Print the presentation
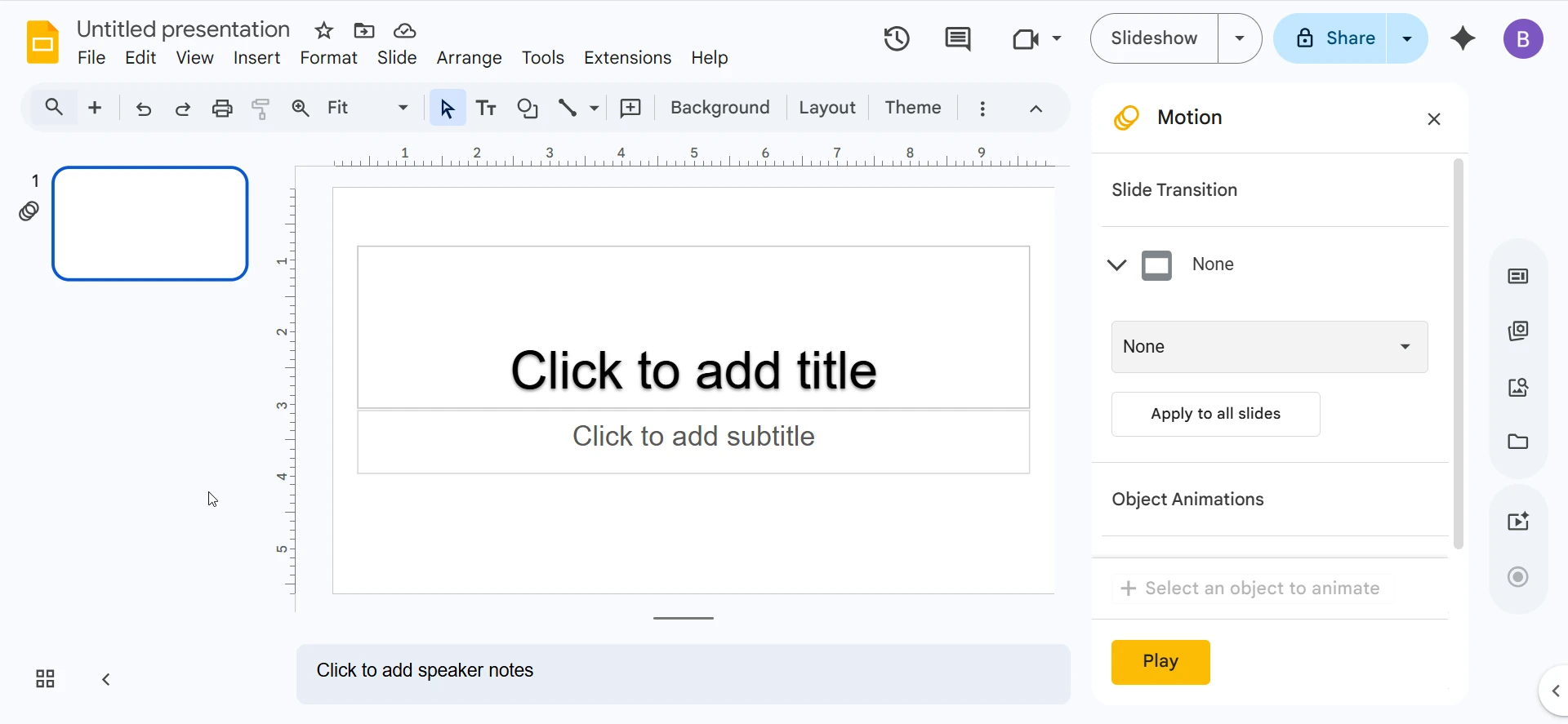The height and width of the screenshot is (724, 1568). pos(222,108)
